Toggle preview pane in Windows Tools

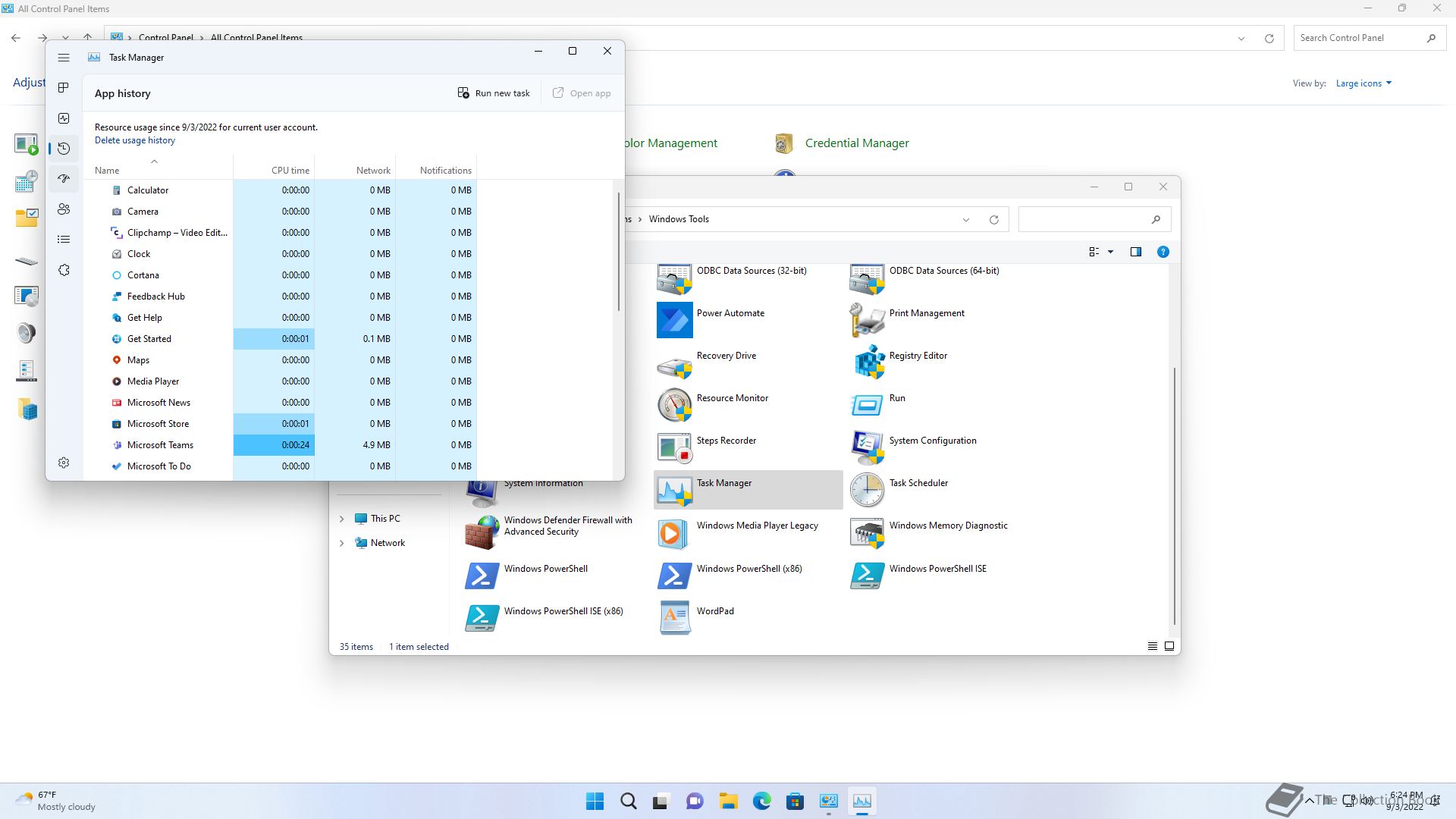1135,252
